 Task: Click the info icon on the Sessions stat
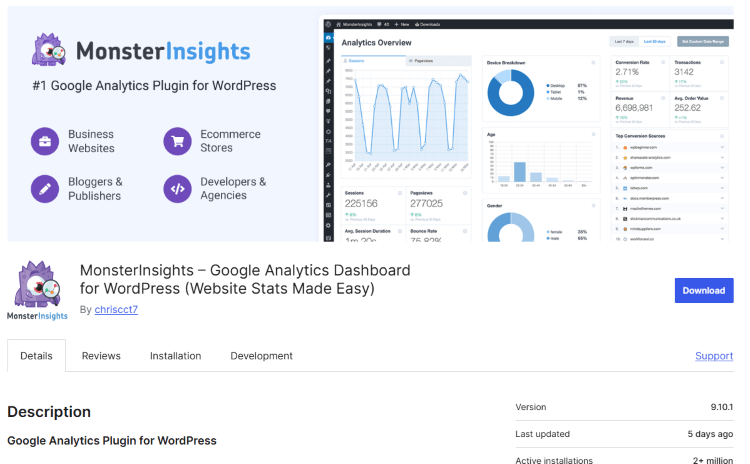pos(400,193)
